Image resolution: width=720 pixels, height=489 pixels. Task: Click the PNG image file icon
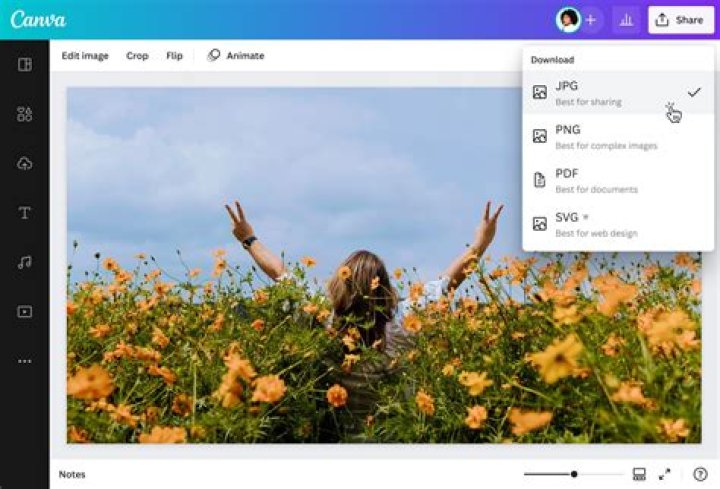(x=540, y=136)
